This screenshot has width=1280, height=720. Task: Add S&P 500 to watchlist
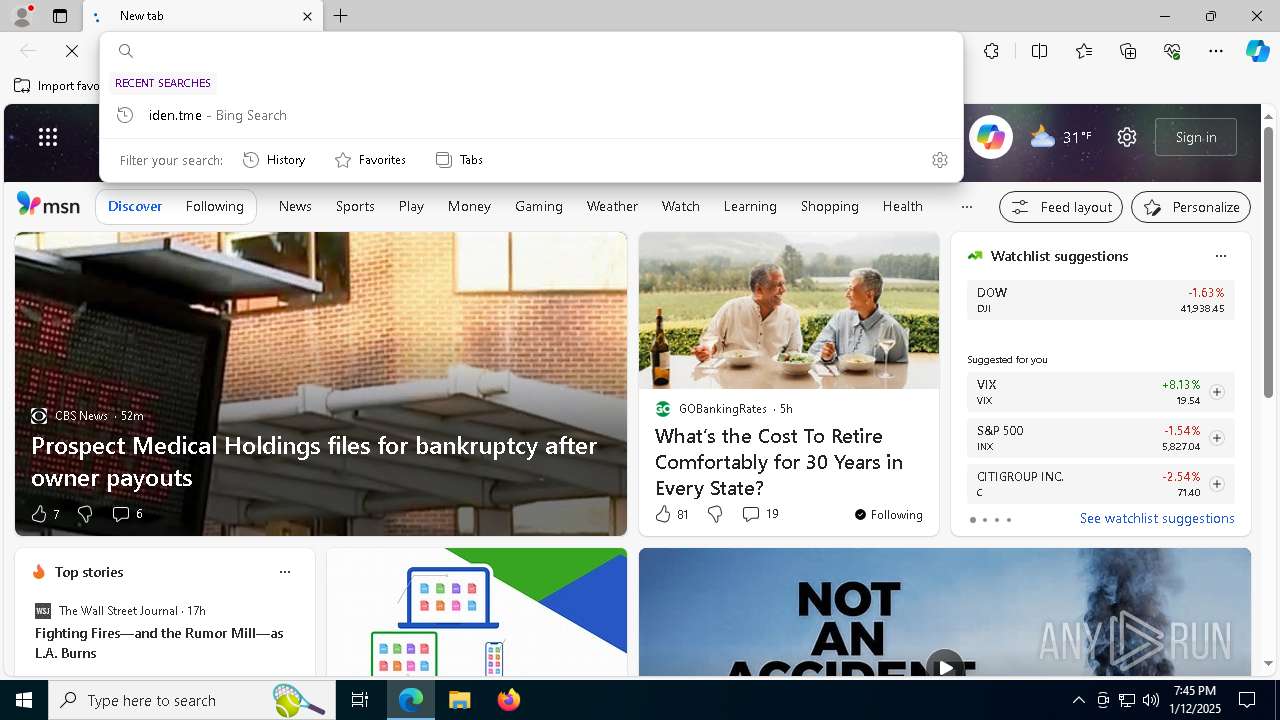(1217, 438)
